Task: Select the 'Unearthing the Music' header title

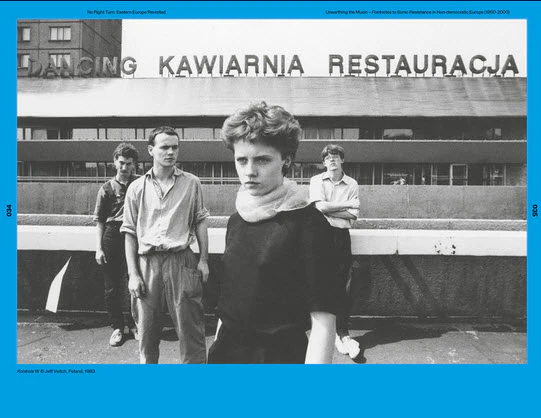Action: point(417,12)
